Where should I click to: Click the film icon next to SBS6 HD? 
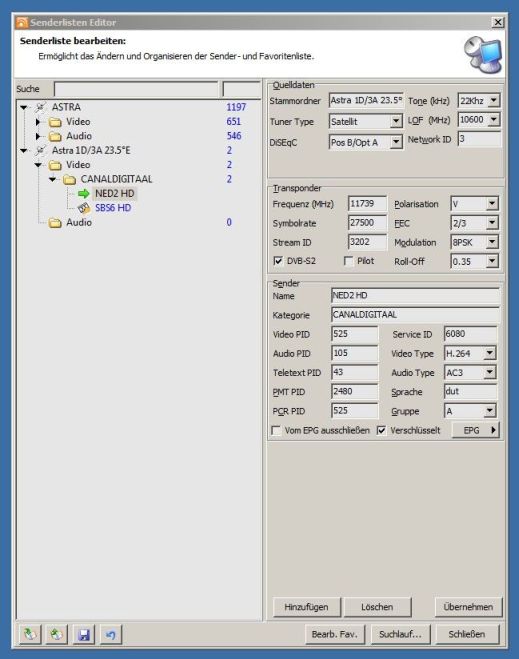pyautogui.click(x=84, y=208)
